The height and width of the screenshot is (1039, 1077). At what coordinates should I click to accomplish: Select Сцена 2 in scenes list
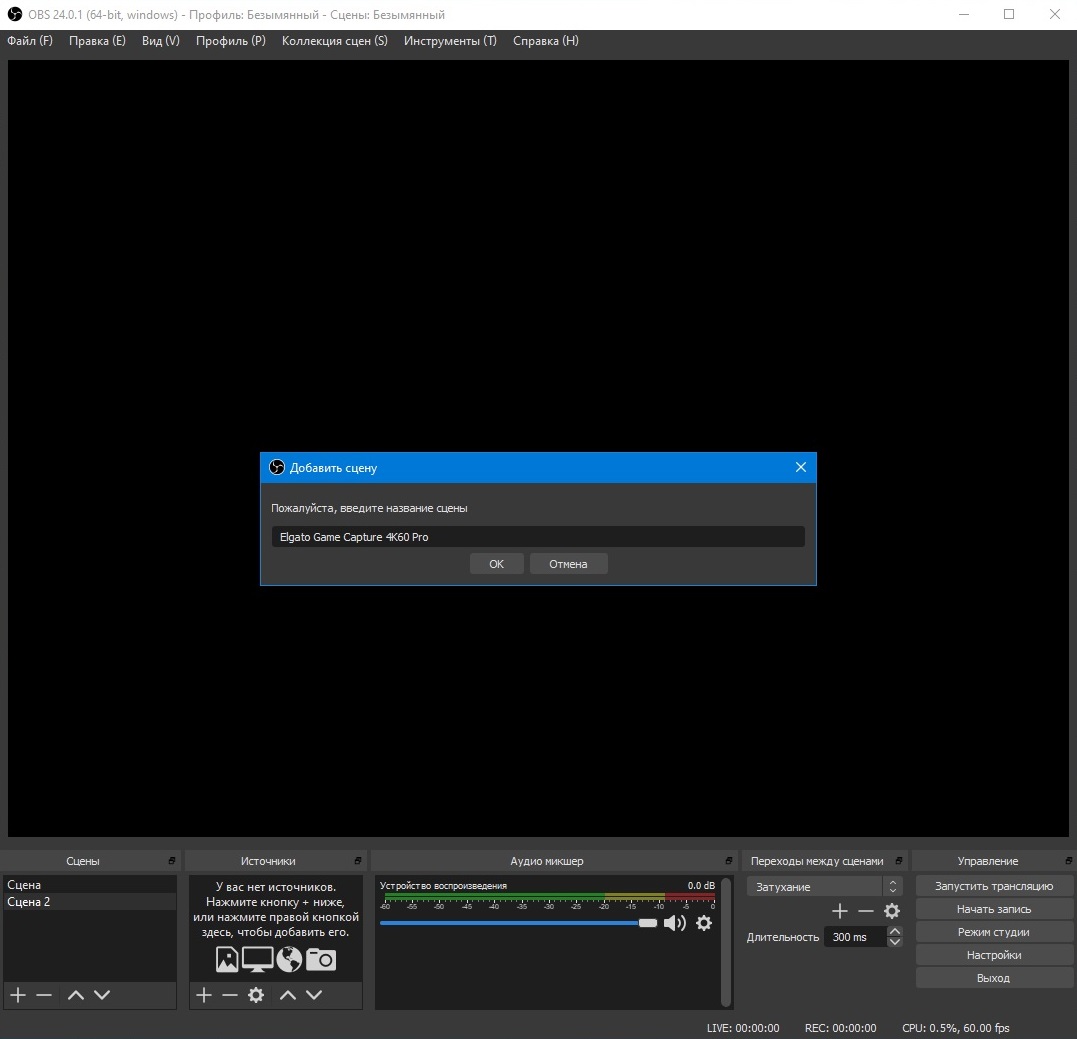tap(89, 902)
